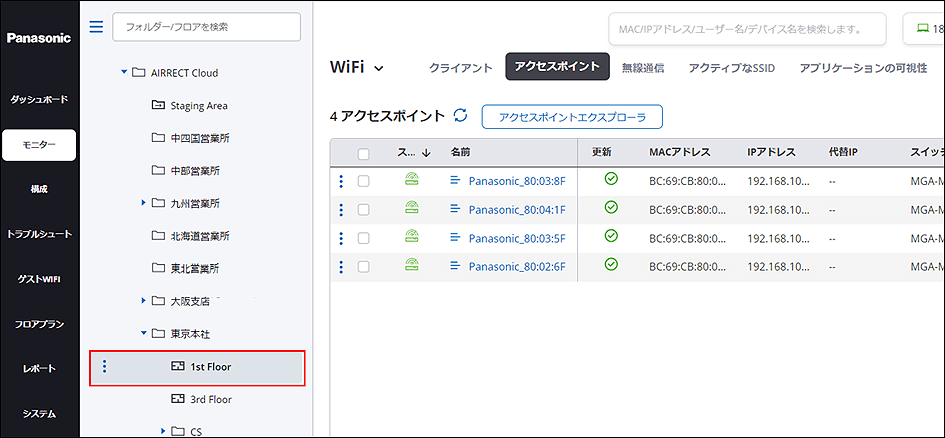Open ダッシュボード in left navigation
945x438 pixels.
(x=39, y=99)
